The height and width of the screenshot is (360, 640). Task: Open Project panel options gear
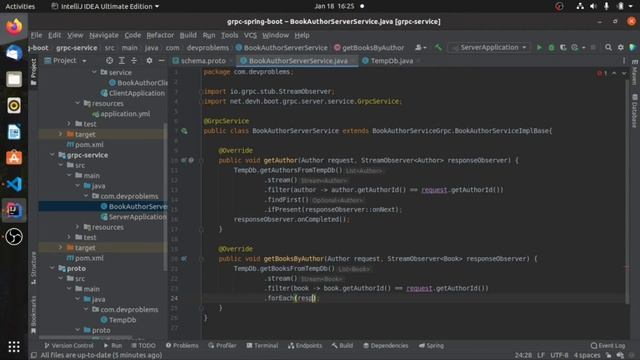coord(149,61)
